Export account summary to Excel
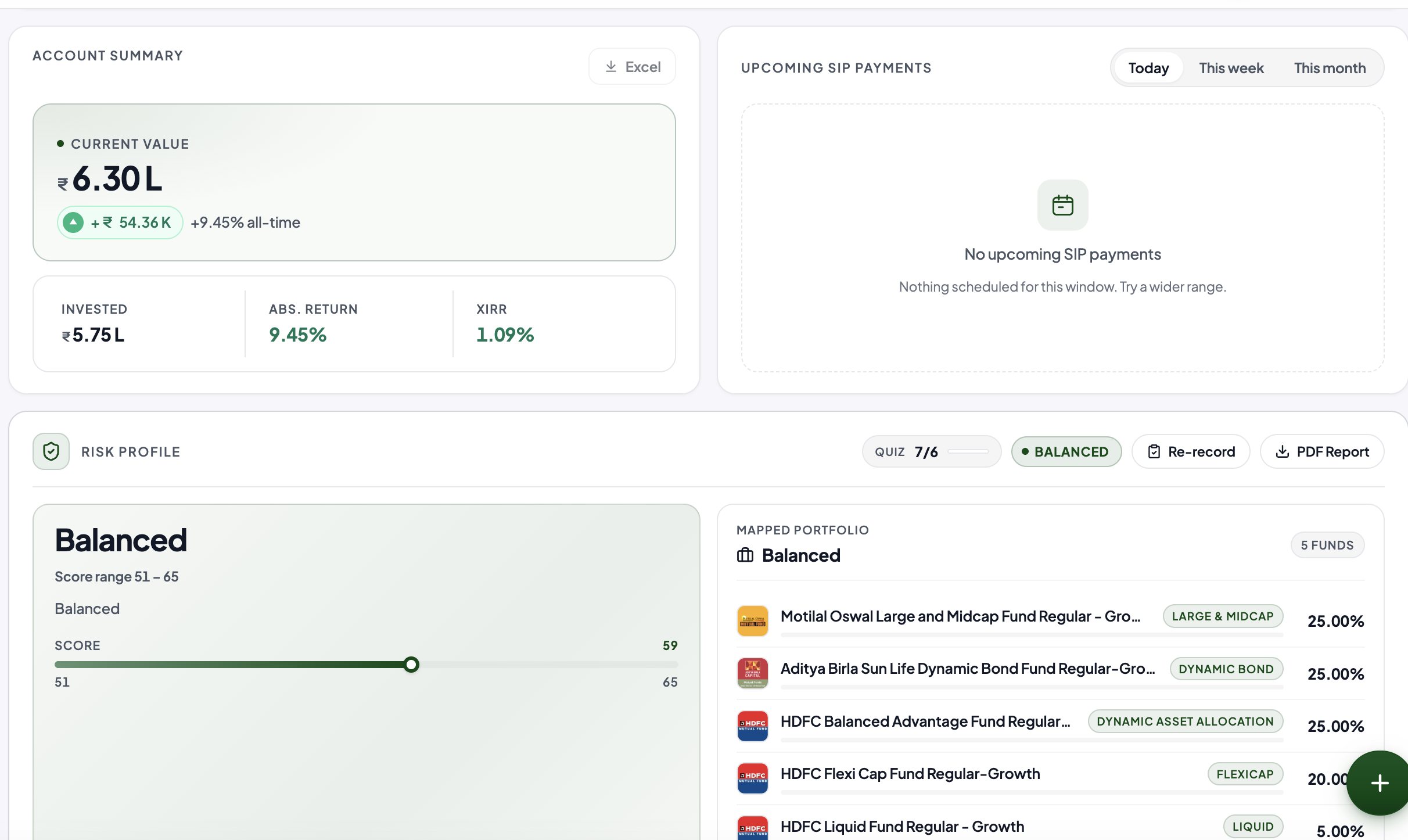Image resolution: width=1408 pixels, height=840 pixels. tap(632, 67)
